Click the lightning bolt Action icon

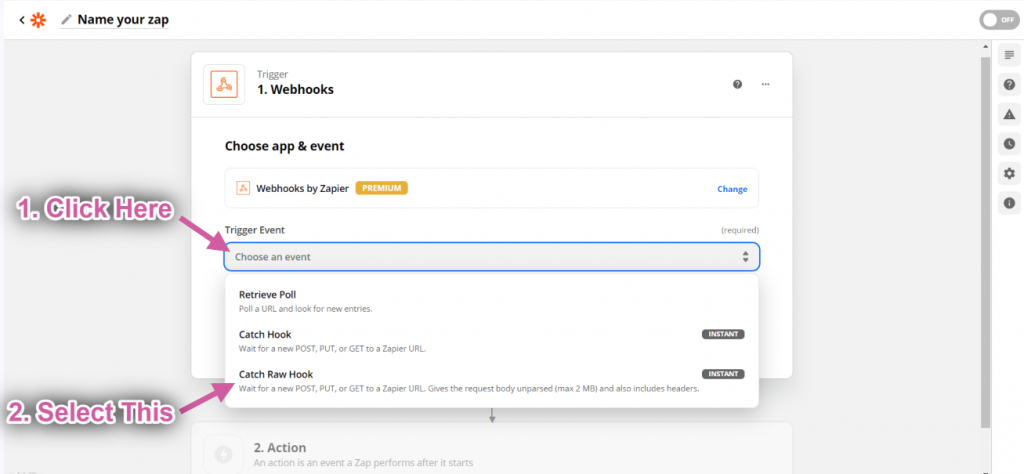224,454
